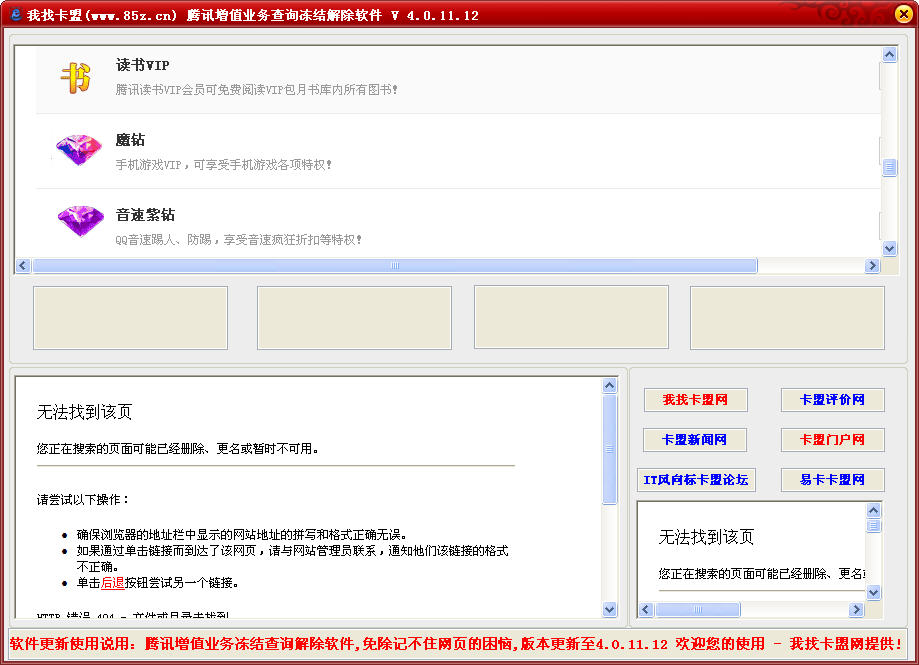Click the 手机游戏VIP description line

223,165
